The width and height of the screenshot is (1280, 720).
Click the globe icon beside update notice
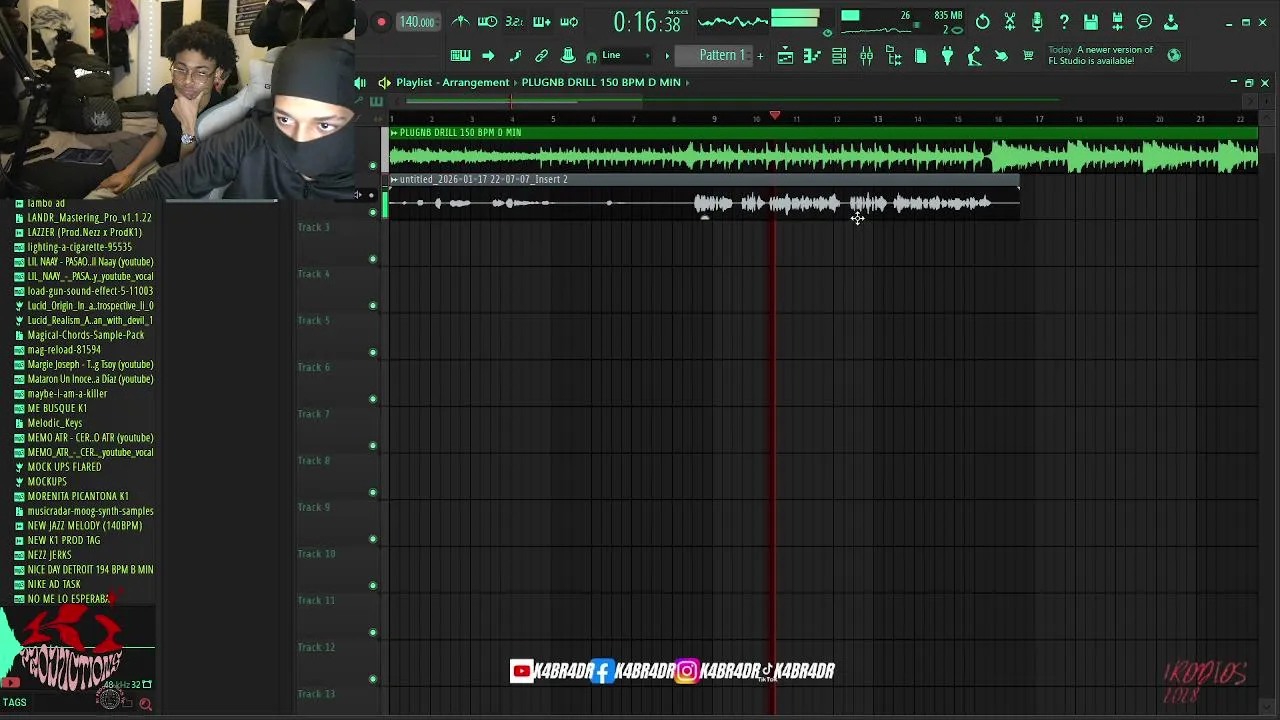(1174, 56)
